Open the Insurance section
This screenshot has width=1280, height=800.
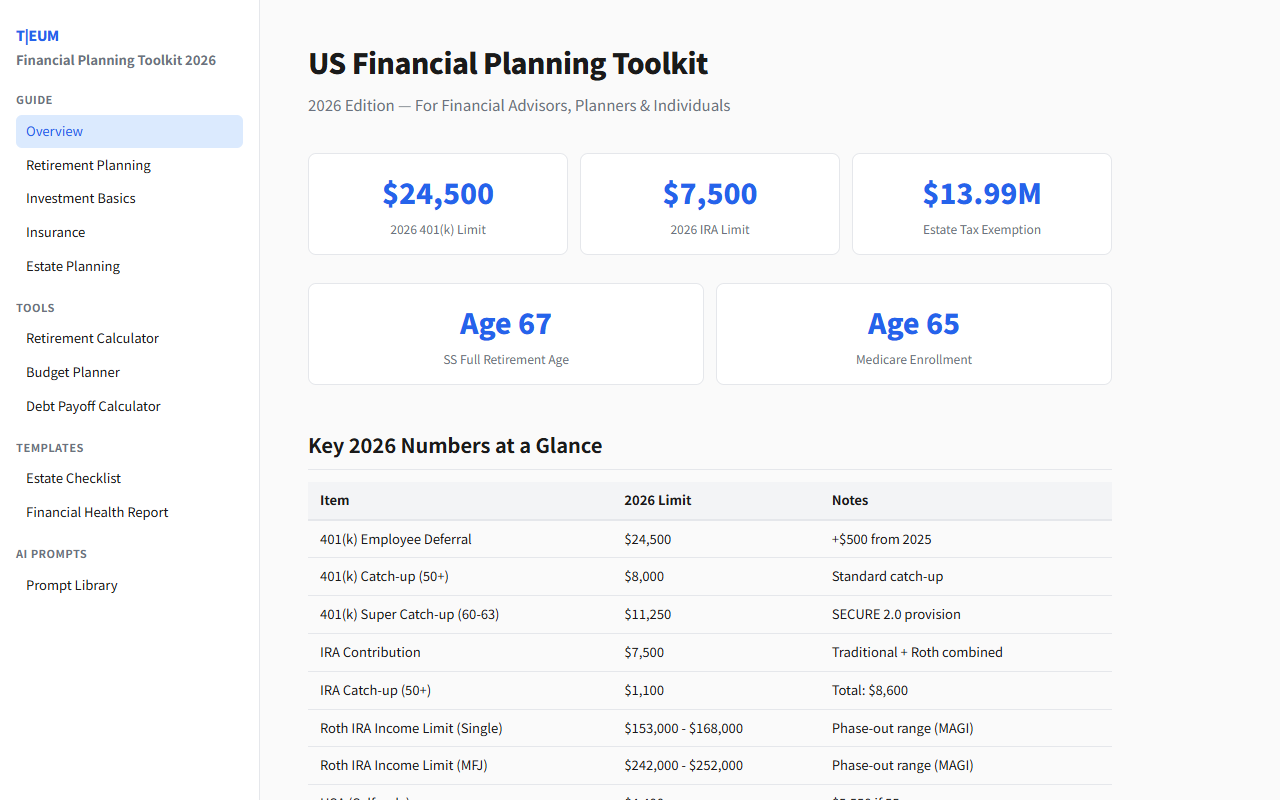55,232
